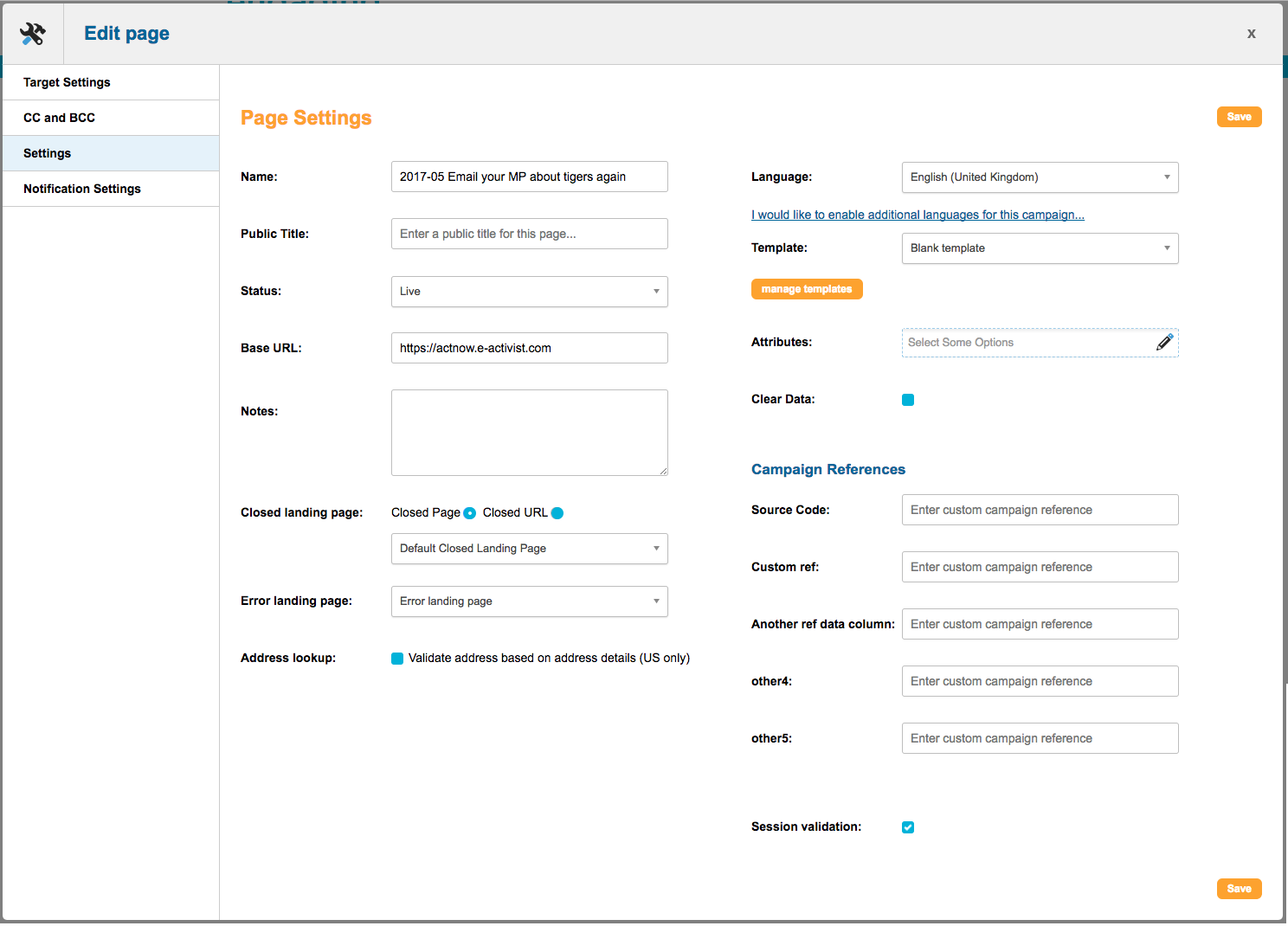Viewport: 1288px width, 926px height.
Task: Click the top Save button
Action: tap(1239, 117)
